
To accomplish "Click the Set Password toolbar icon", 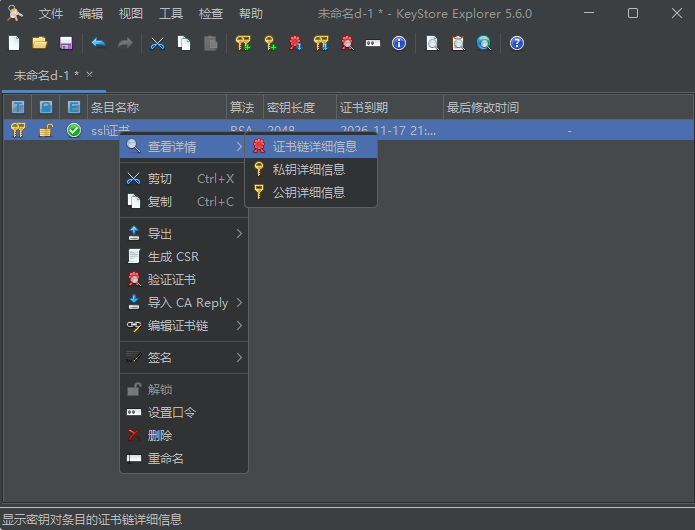I will click(373, 43).
